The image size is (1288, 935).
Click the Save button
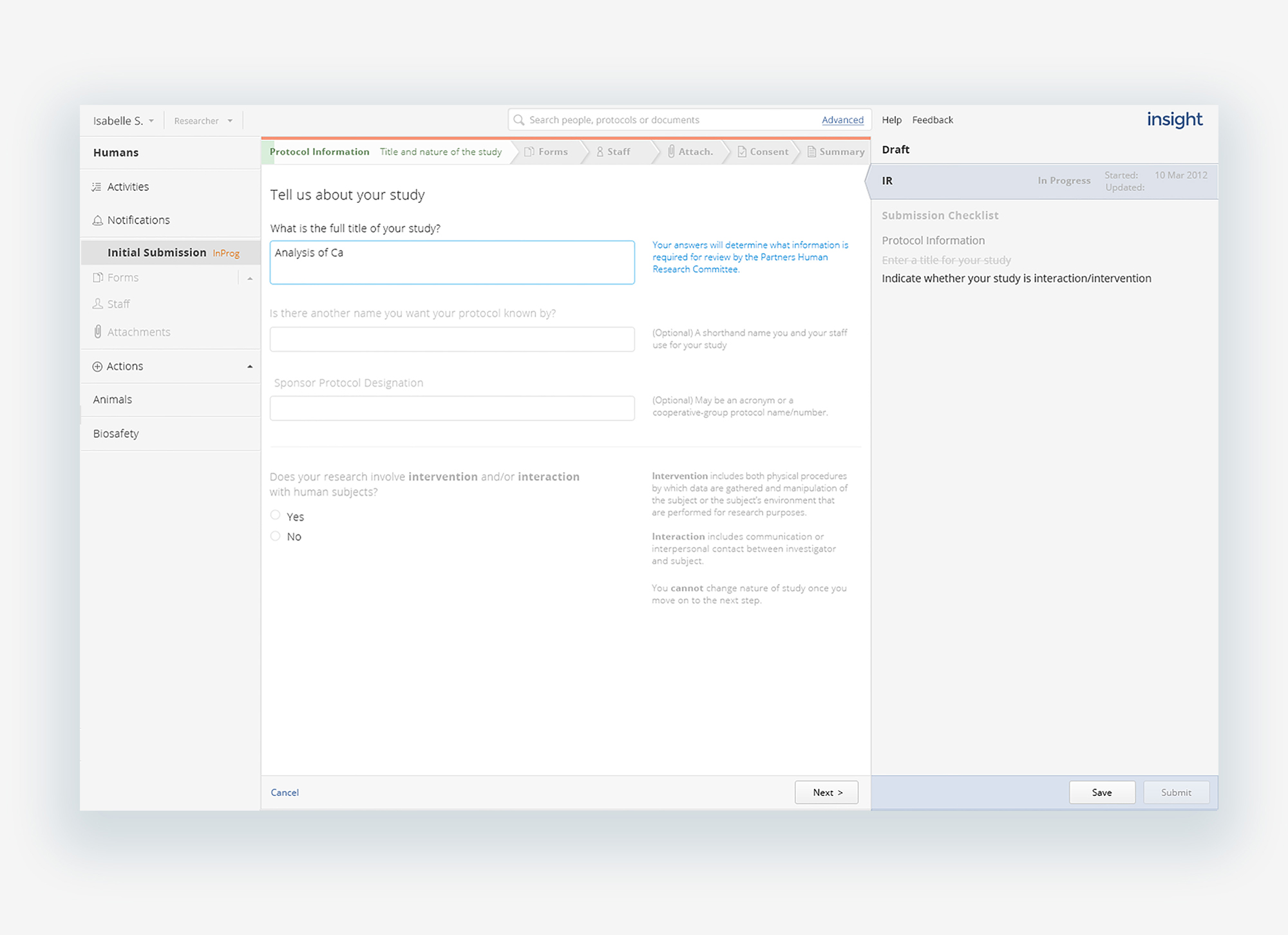pos(1101,792)
